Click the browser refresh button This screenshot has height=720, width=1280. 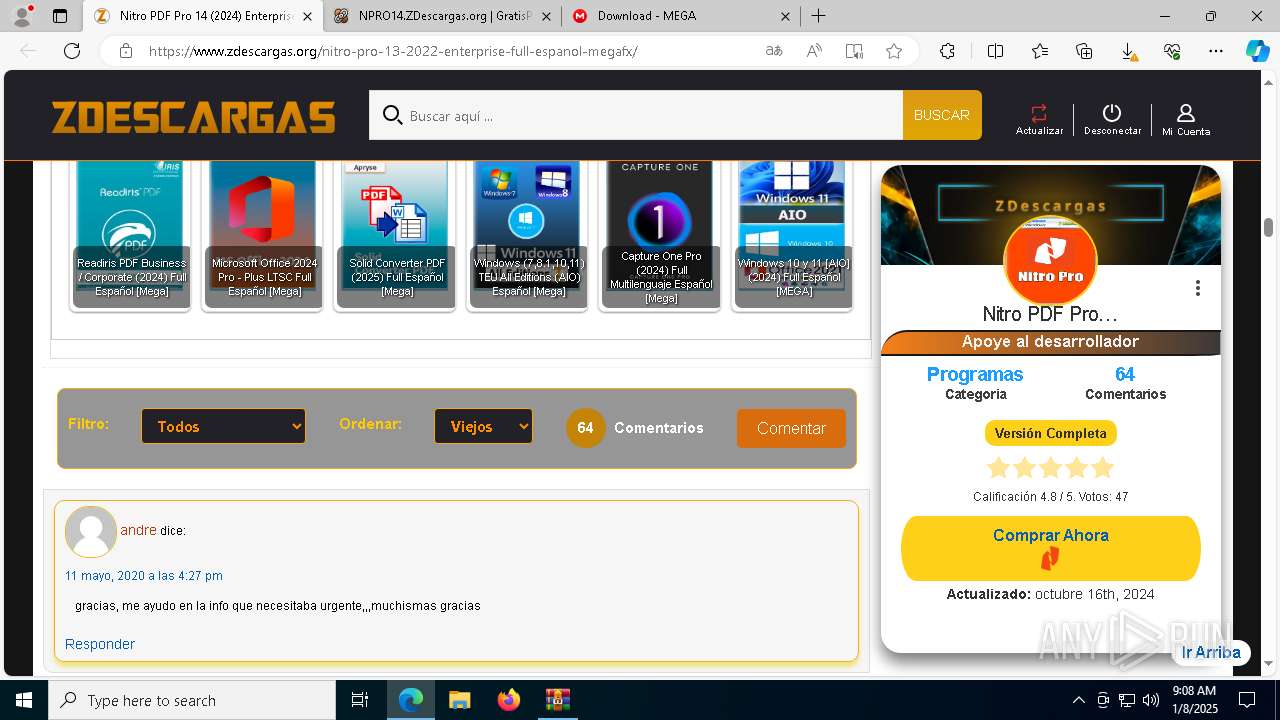pos(72,51)
